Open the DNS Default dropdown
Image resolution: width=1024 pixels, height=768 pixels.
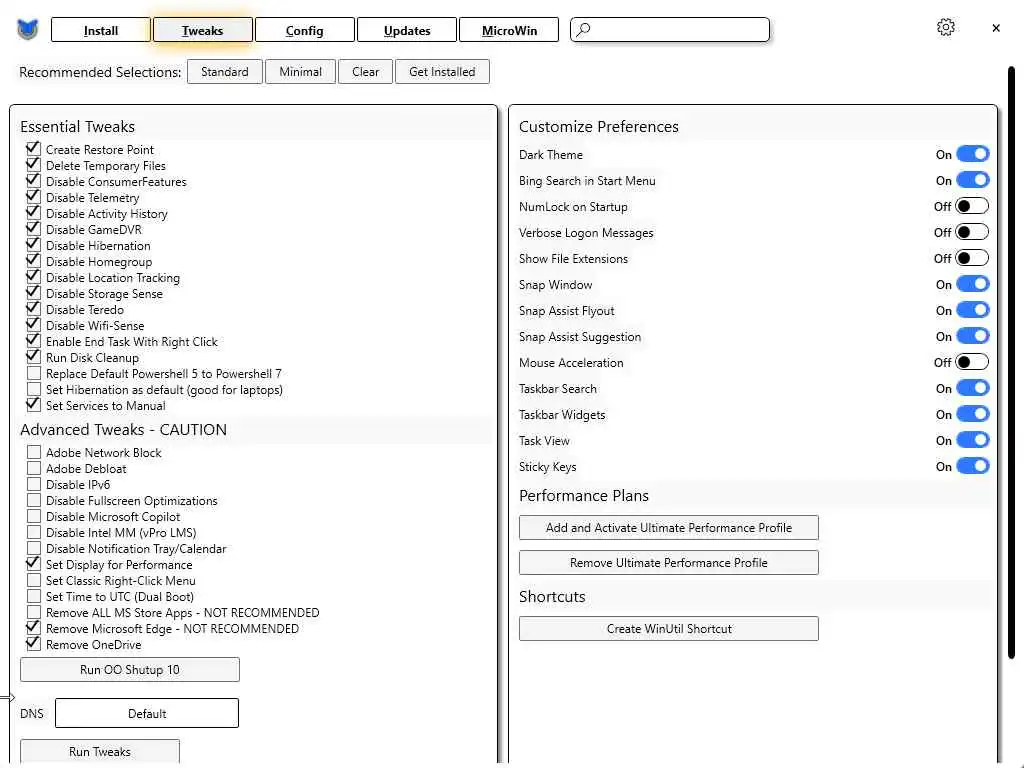[x=147, y=713]
